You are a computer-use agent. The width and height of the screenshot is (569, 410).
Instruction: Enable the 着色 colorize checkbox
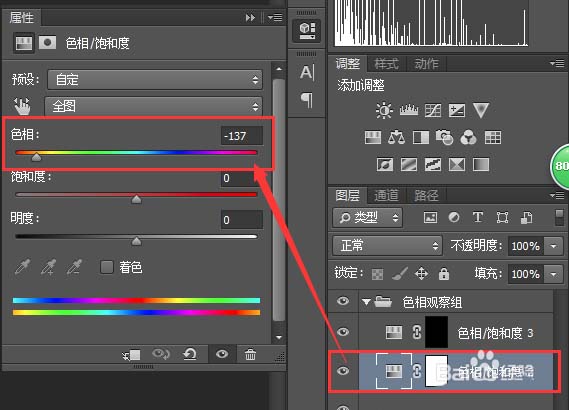click(x=107, y=267)
